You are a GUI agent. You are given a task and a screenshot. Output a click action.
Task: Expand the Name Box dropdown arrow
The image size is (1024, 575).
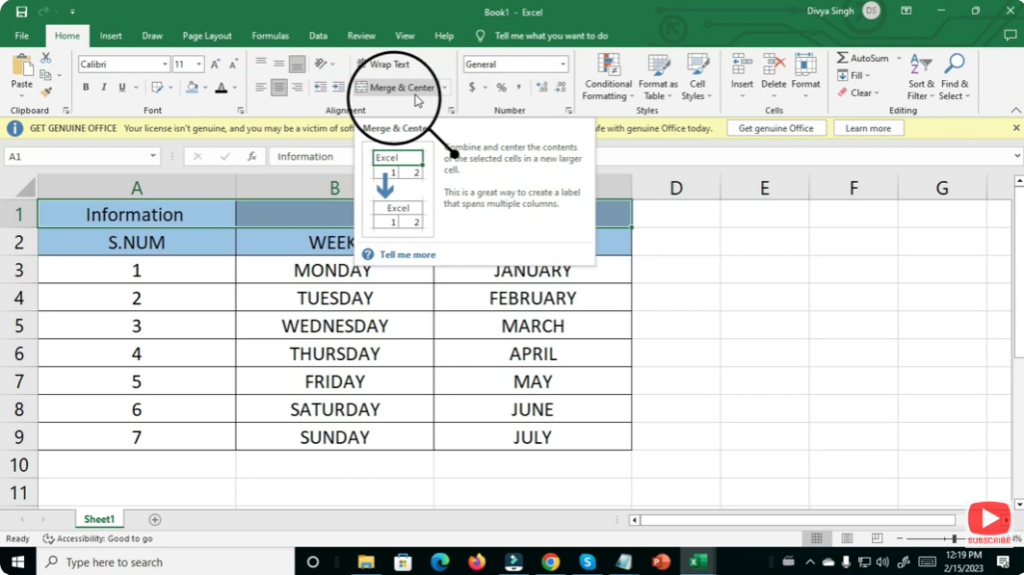[153, 157]
